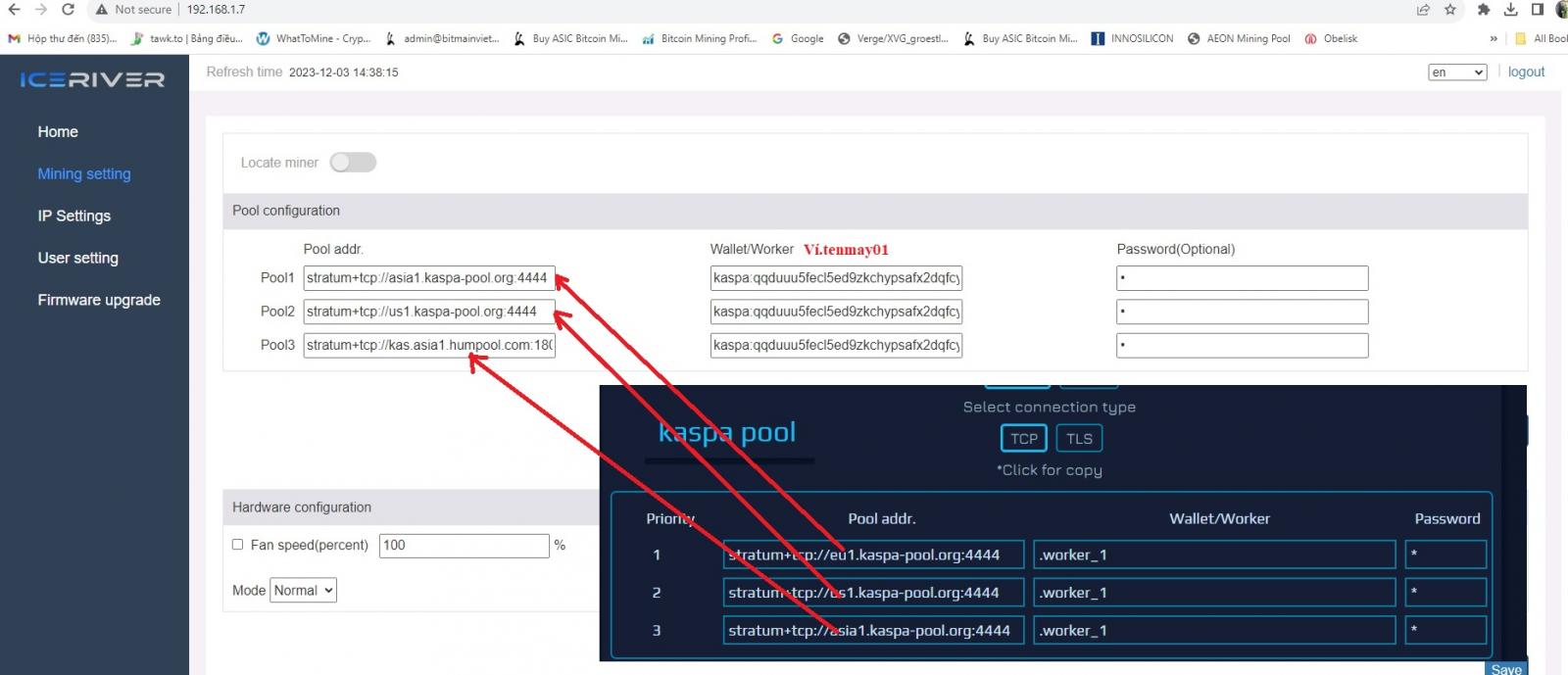1568x675 pixels.
Task: Open User setting in sidebar
Action: click(78, 258)
